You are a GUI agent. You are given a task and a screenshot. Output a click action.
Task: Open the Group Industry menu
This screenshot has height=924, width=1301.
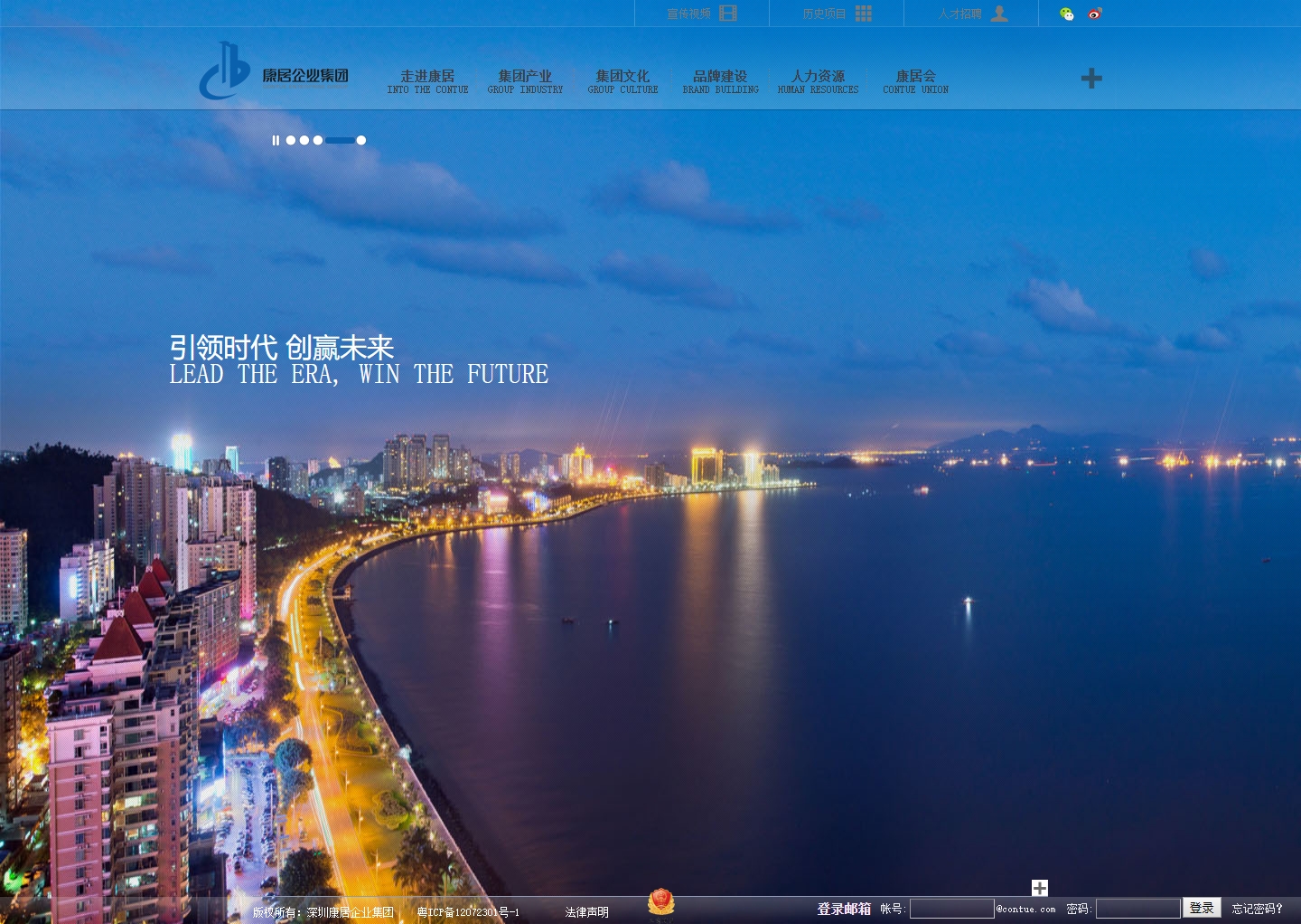point(525,81)
